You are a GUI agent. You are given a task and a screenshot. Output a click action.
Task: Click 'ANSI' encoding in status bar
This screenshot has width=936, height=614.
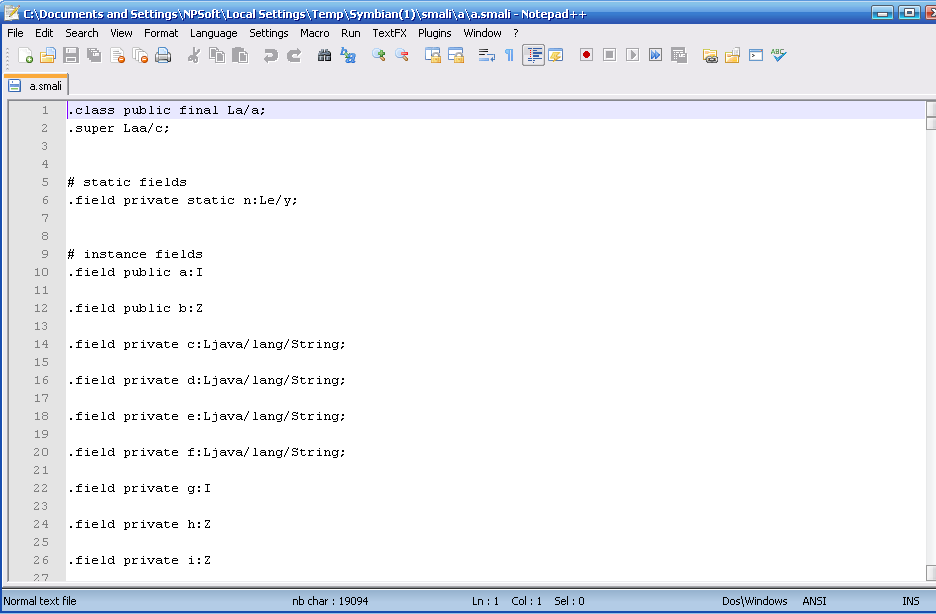coord(814,601)
